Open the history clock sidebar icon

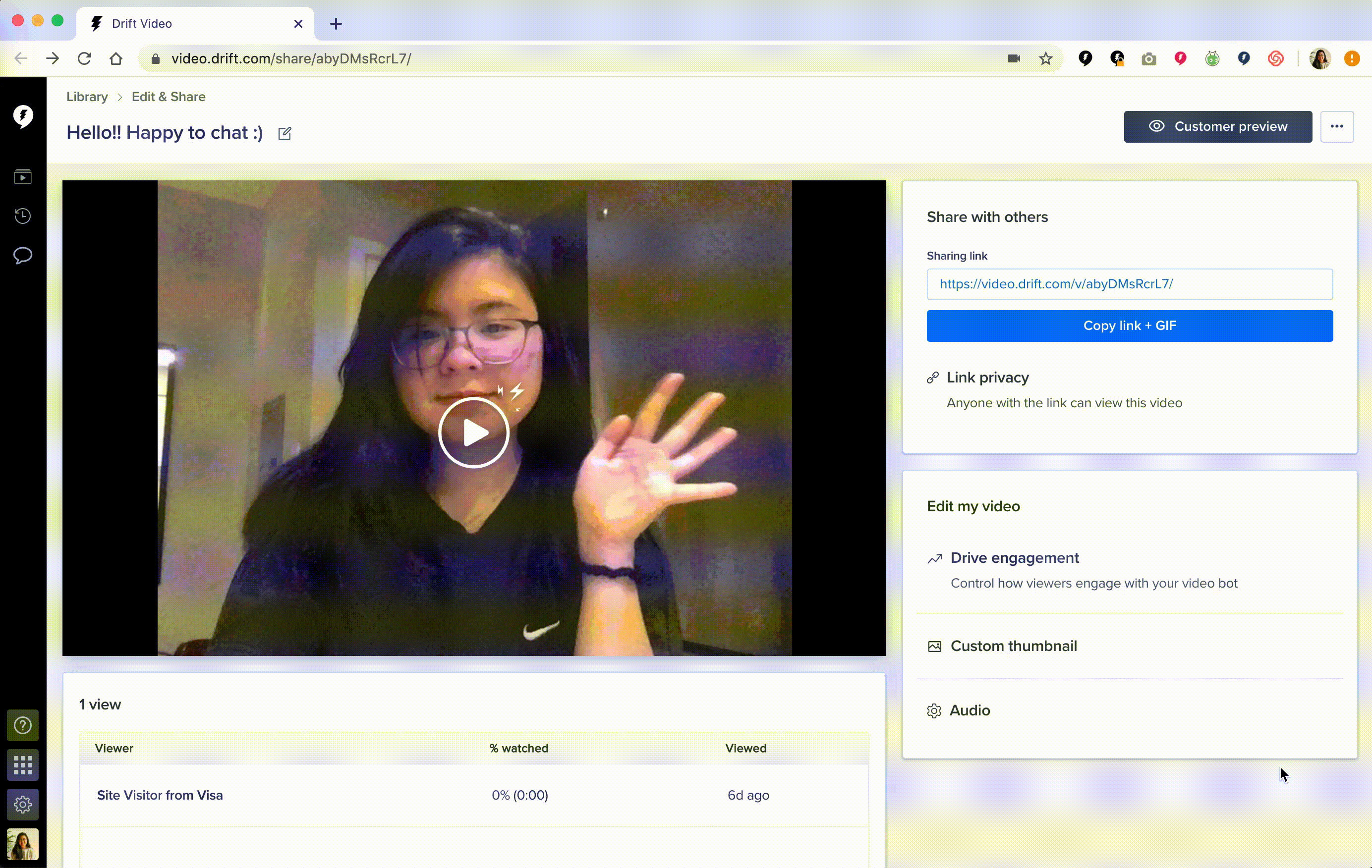23,216
